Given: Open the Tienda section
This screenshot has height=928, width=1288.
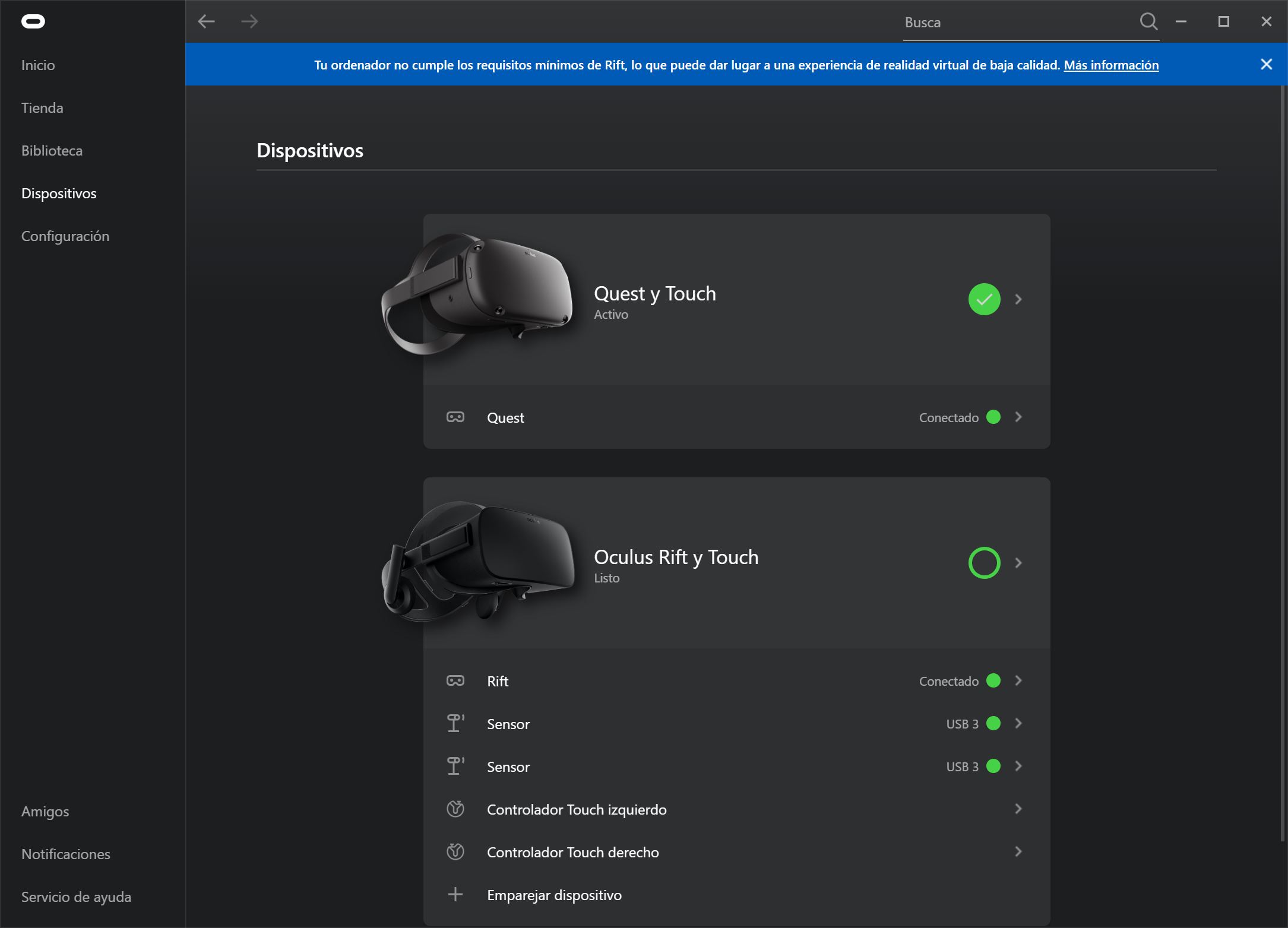Looking at the screenshot, I should click(x=42, y=107).
